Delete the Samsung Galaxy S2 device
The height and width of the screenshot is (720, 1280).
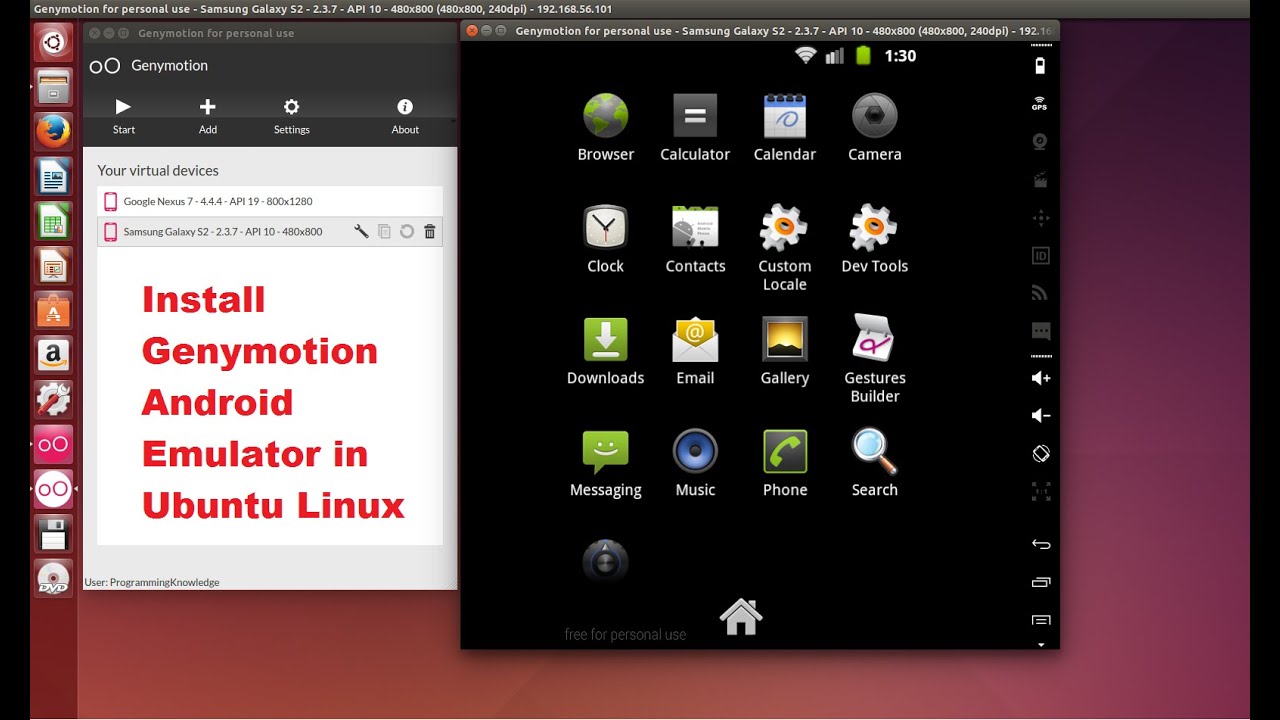tap(430, 232)
